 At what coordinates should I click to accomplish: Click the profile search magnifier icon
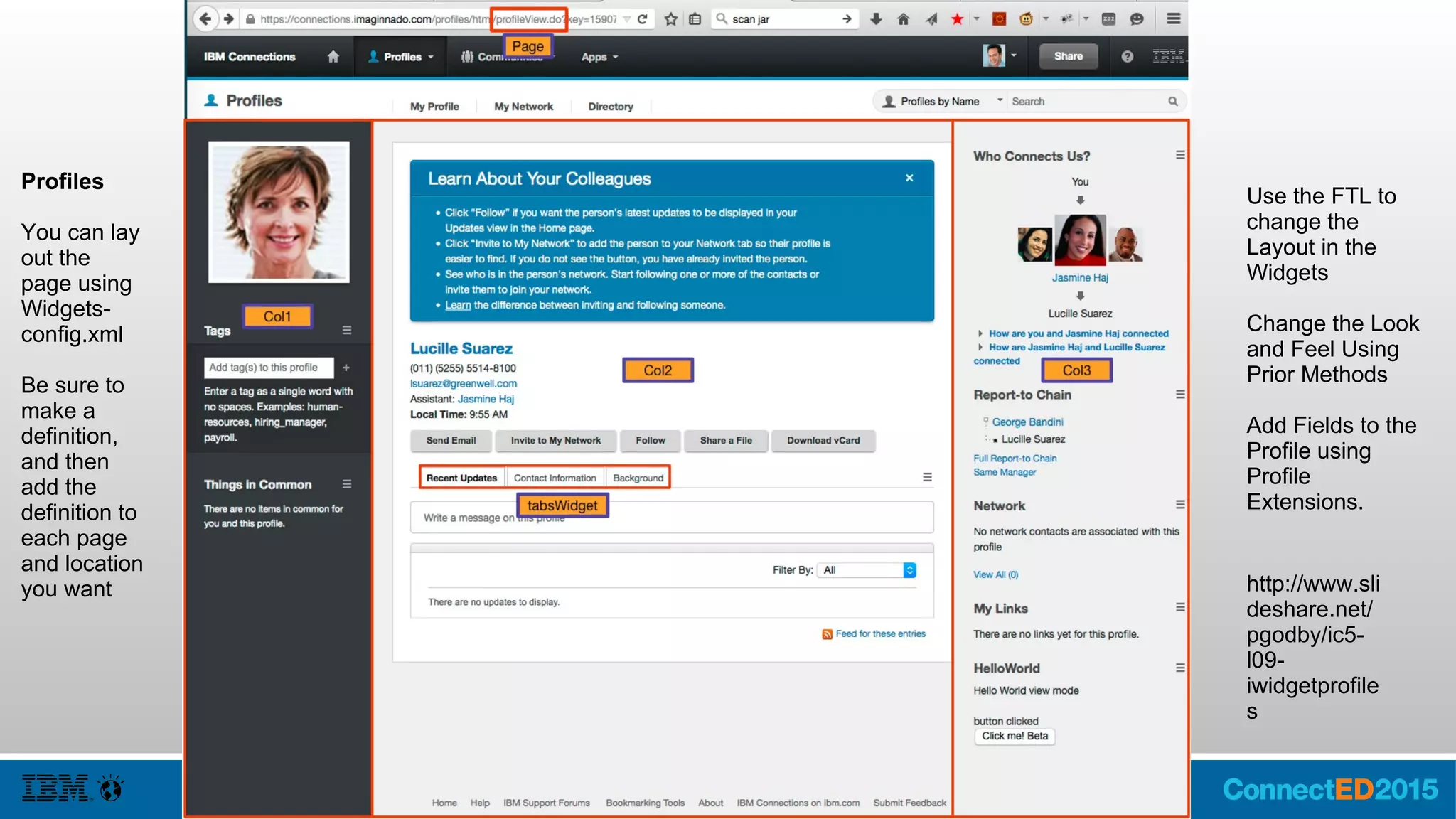(1172, 102)
